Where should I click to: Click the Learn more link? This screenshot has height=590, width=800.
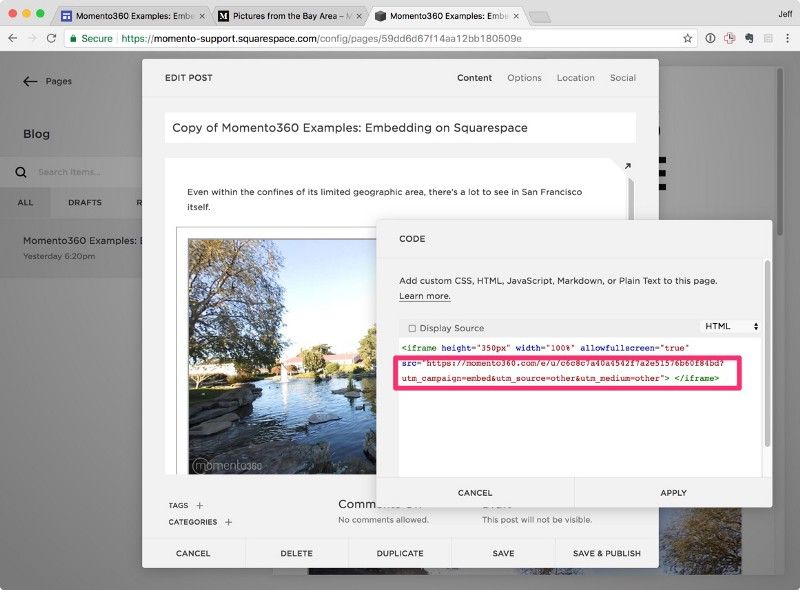pos(424,296)
